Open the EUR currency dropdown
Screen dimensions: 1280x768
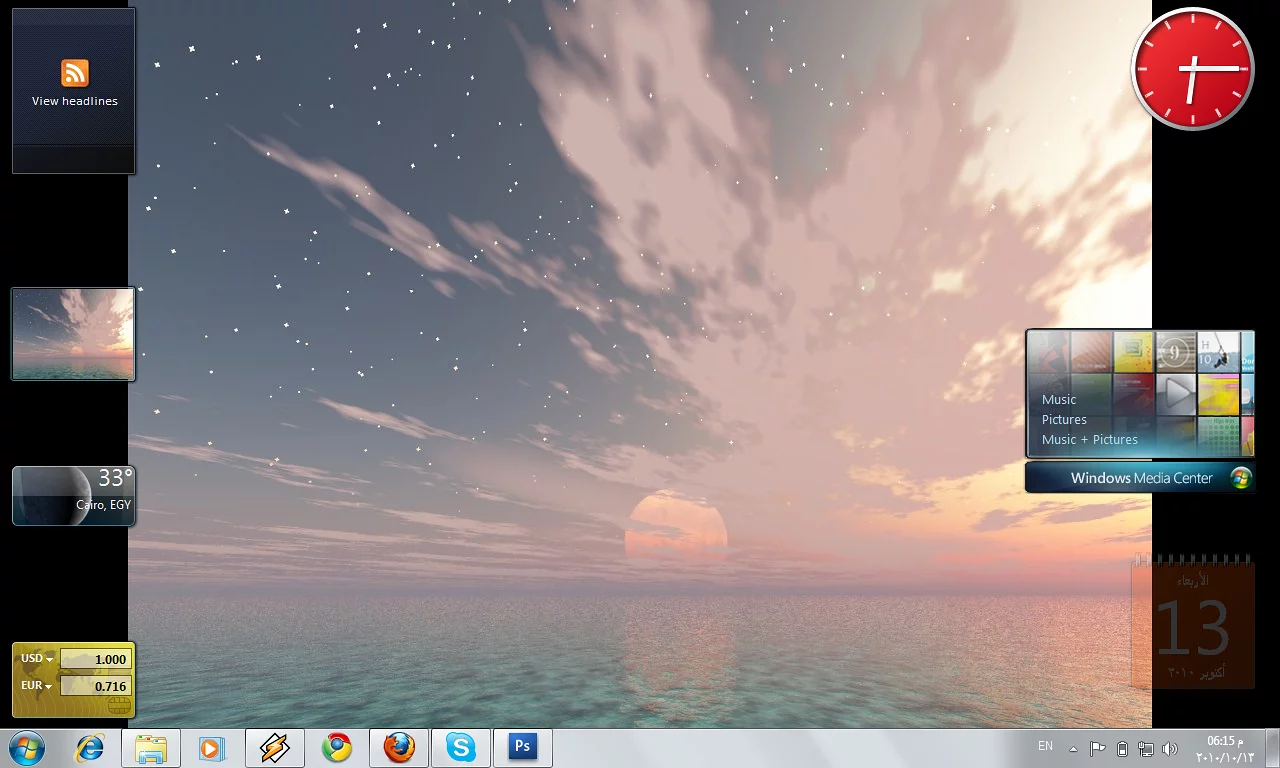pyautogui.click(x=37, y=686)
